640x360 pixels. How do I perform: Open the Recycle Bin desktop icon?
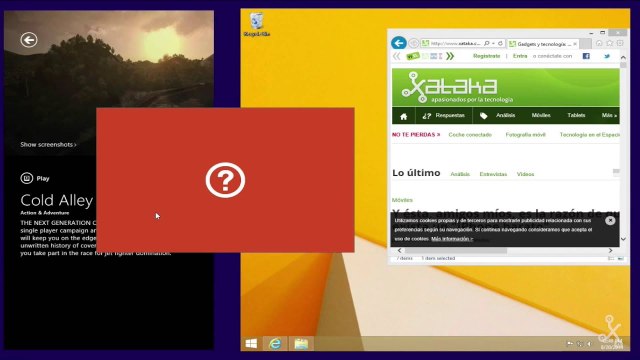click(x=257, y=24)
